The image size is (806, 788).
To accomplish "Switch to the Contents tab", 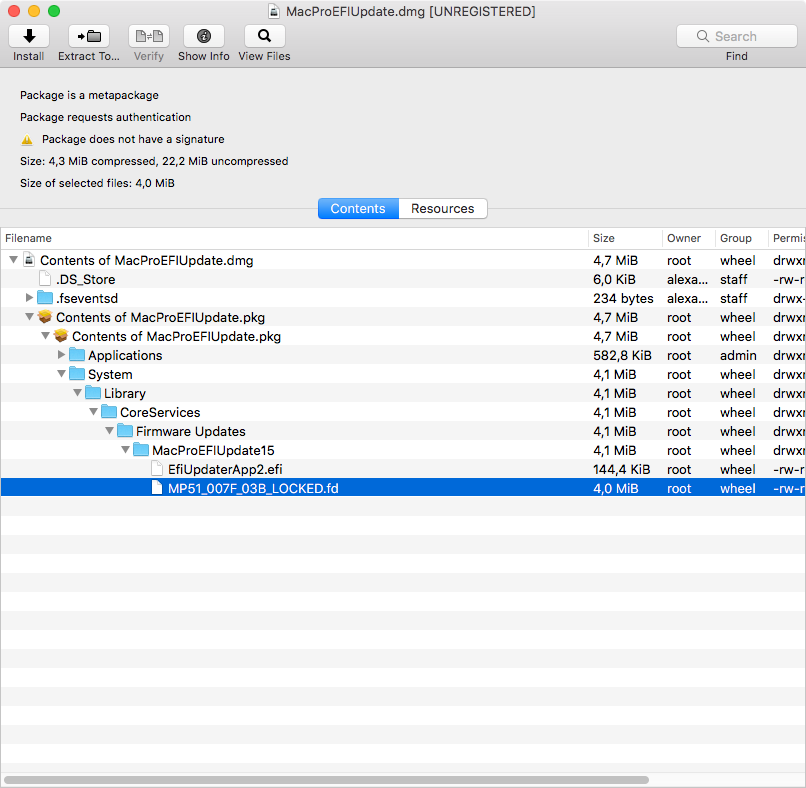I will tap(358, 209).
